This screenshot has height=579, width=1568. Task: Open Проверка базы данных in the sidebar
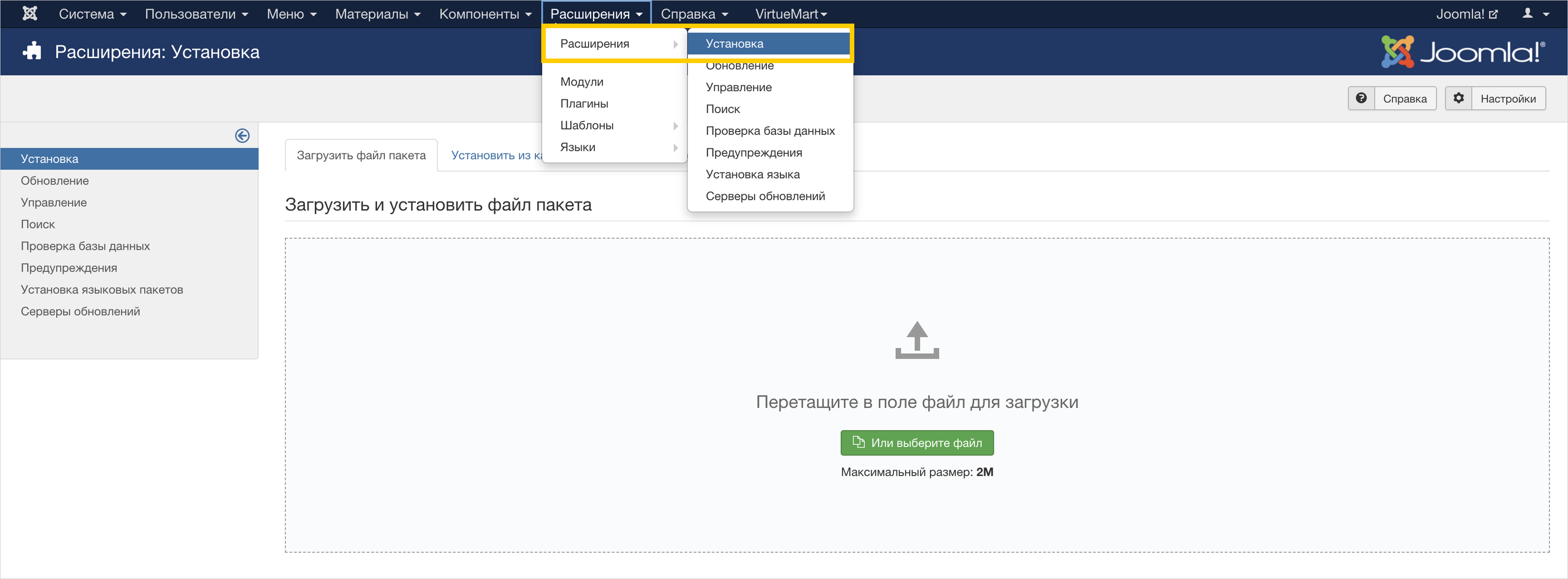point(85,246)
